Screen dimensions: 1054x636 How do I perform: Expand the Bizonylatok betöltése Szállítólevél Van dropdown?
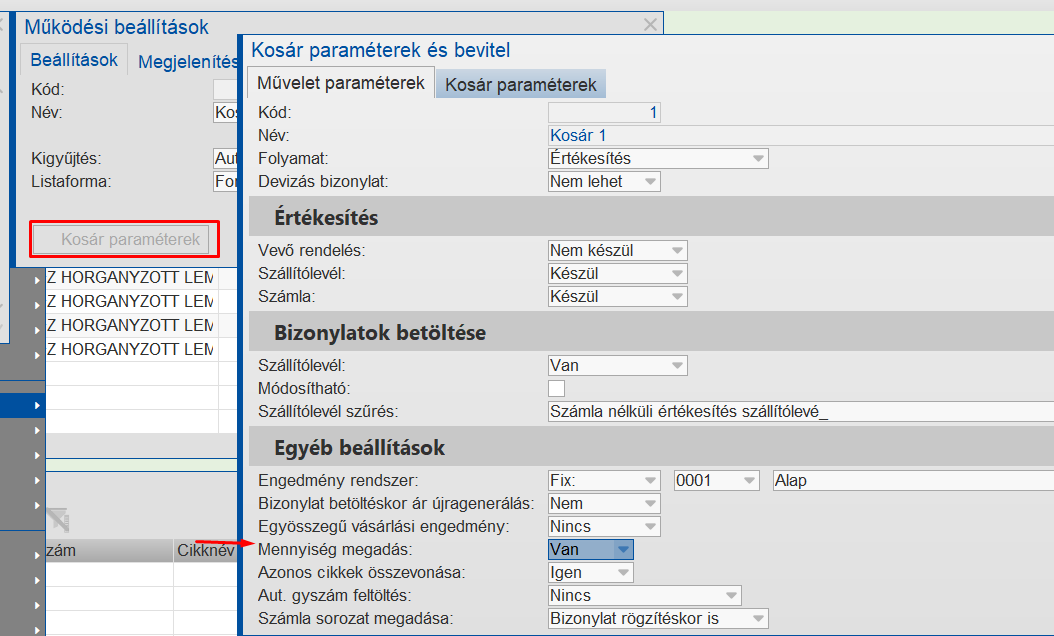[x=618, y=366]
